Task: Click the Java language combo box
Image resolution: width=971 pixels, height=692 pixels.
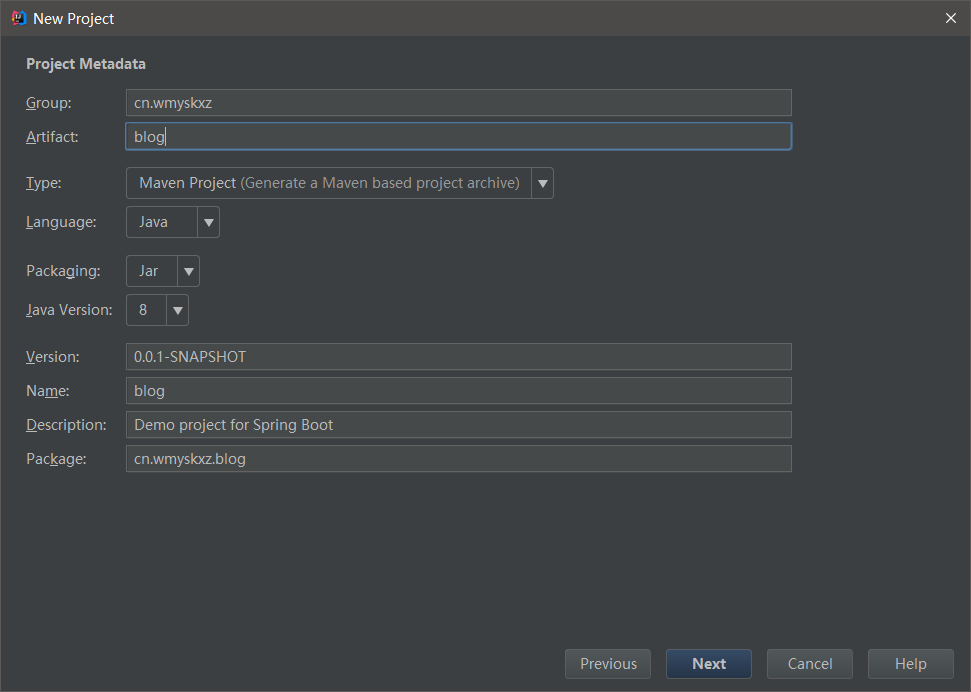Action: coord(161,222)
